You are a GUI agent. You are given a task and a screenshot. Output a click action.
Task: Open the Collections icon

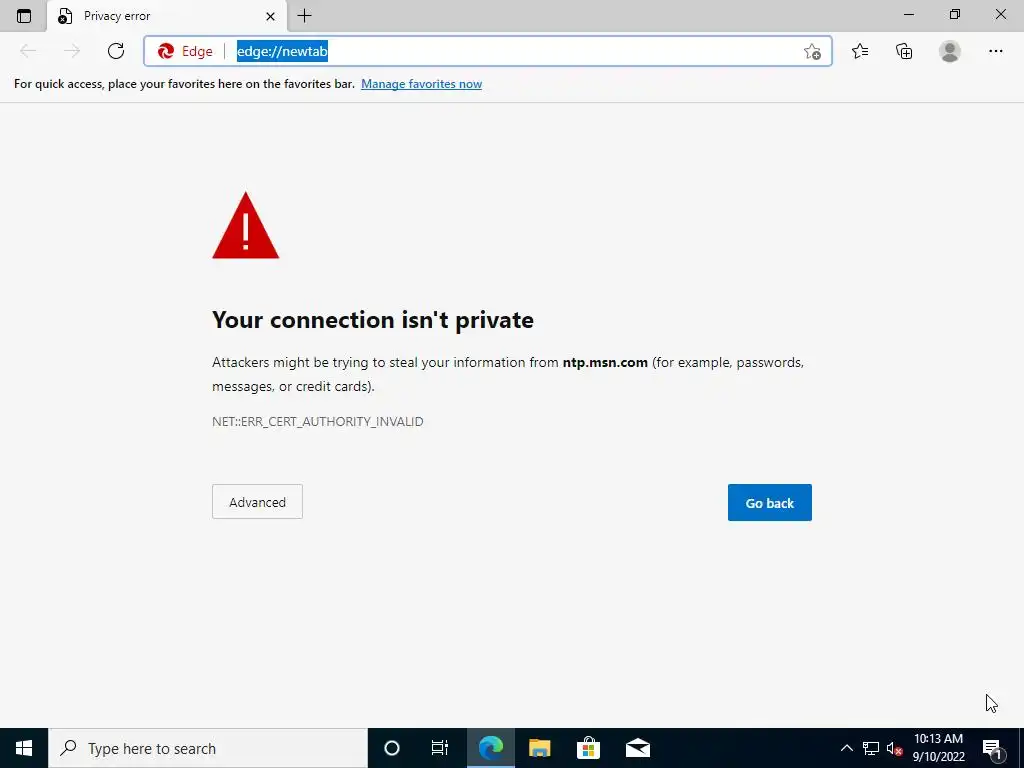click(x=904, y=51)
